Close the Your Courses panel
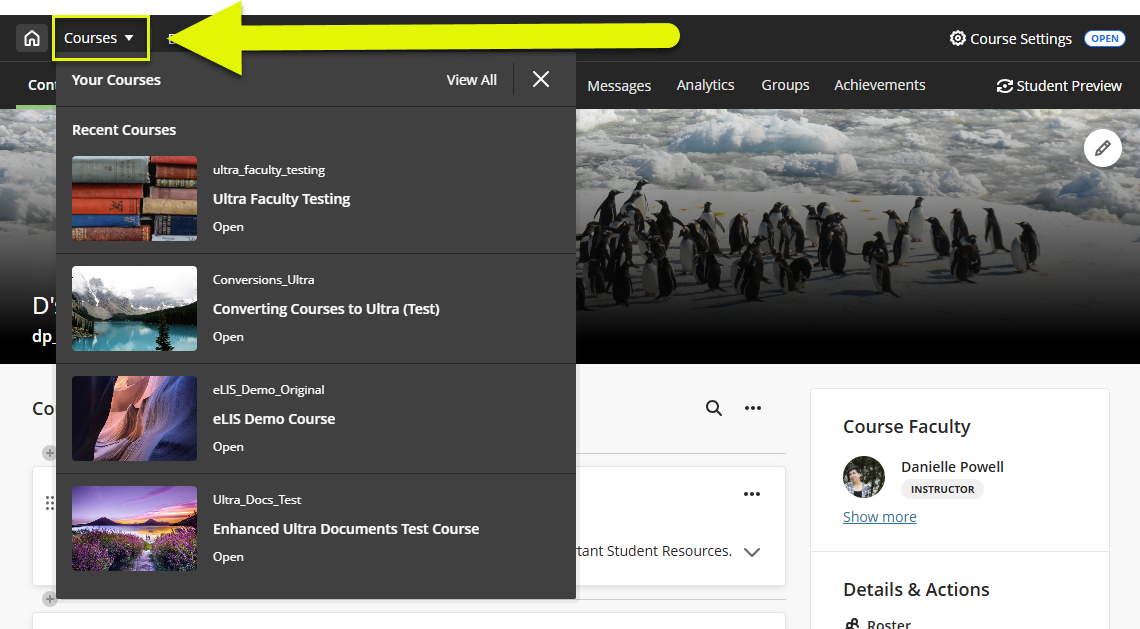 tap(540, 79)
